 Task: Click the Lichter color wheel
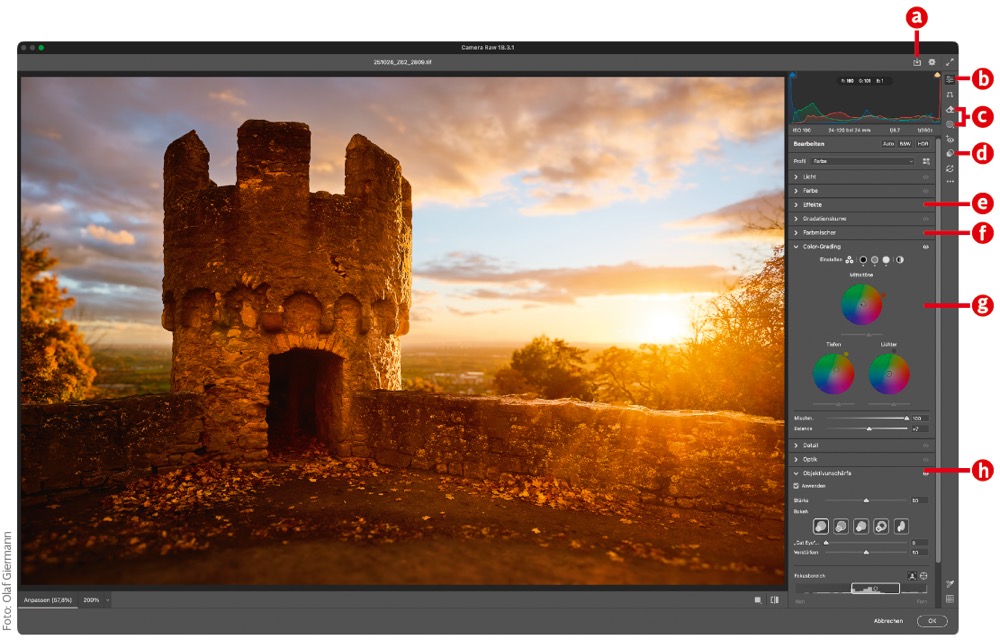(x=889, y=374)
